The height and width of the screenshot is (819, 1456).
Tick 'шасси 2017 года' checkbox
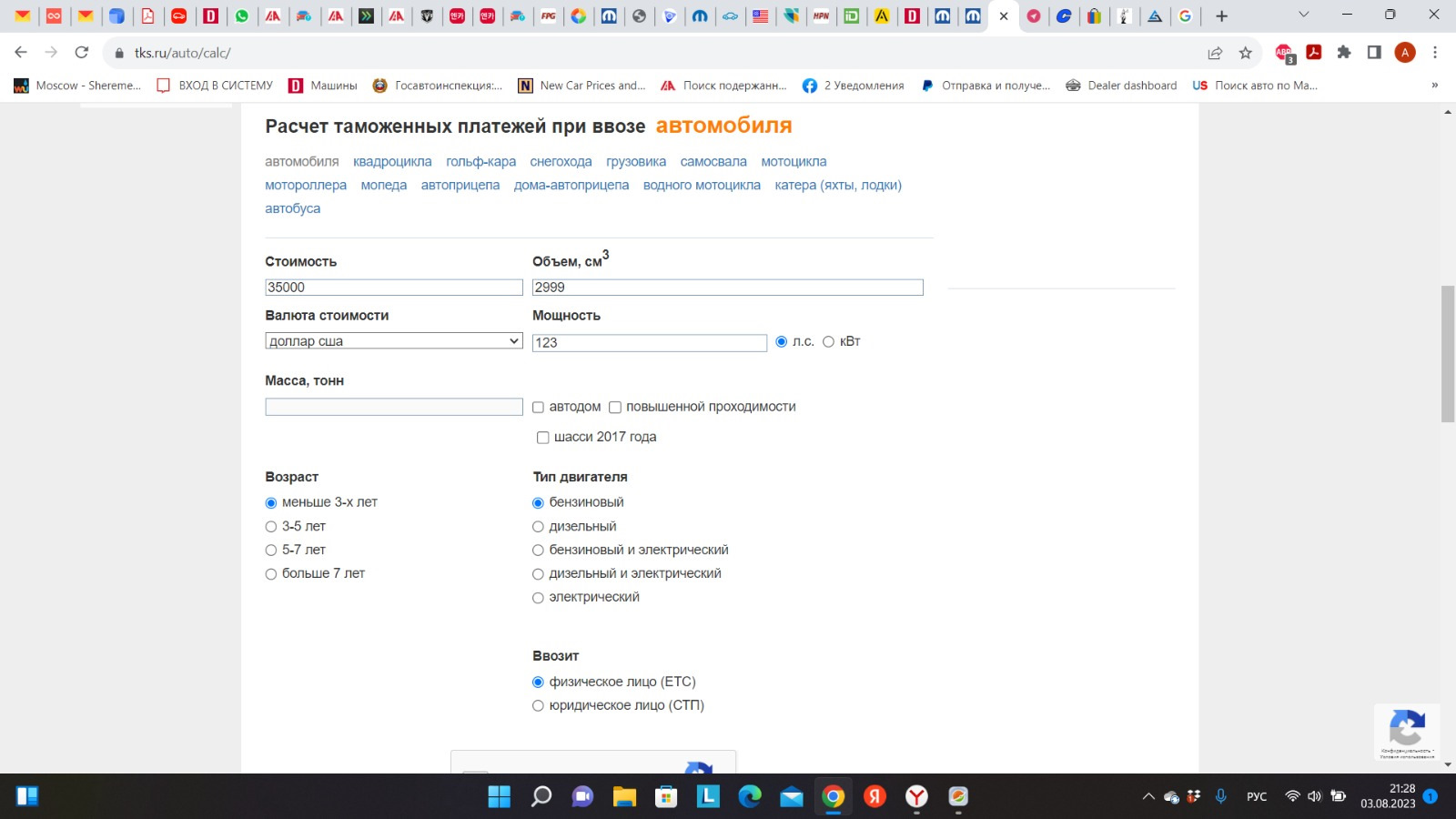(x=543, y=437)
